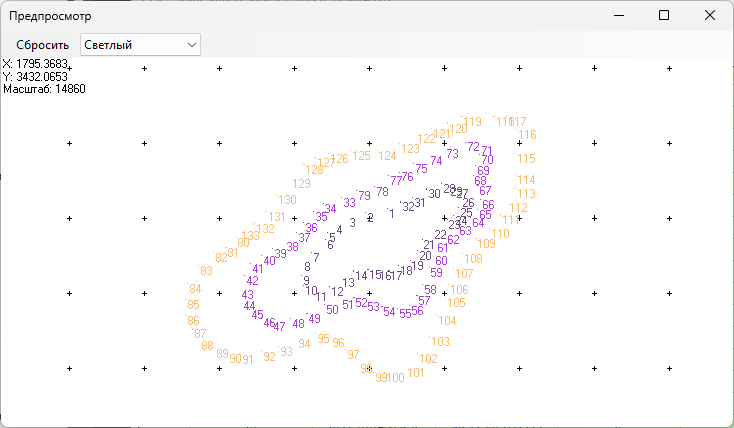Select point 129 on the canvas
734x428 pixels.
click(x=301, y=184)
